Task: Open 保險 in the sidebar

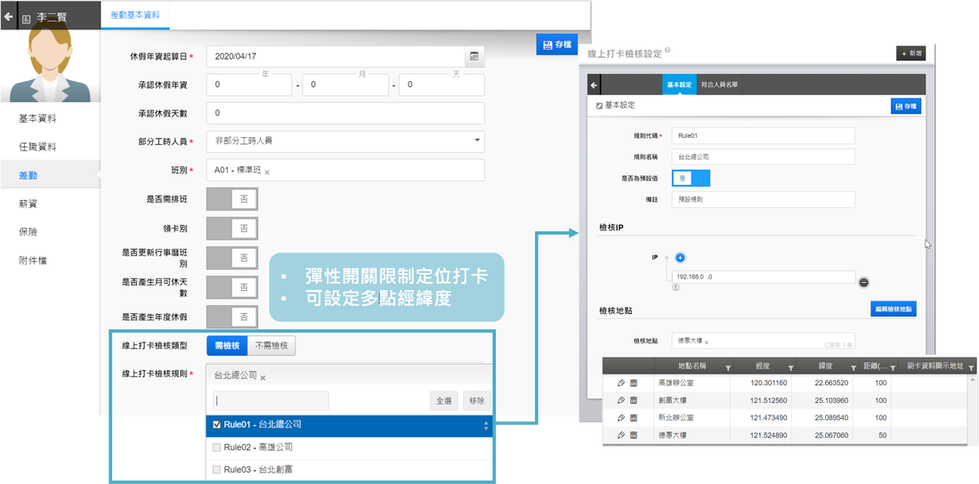Action: (x=28, y=232)
